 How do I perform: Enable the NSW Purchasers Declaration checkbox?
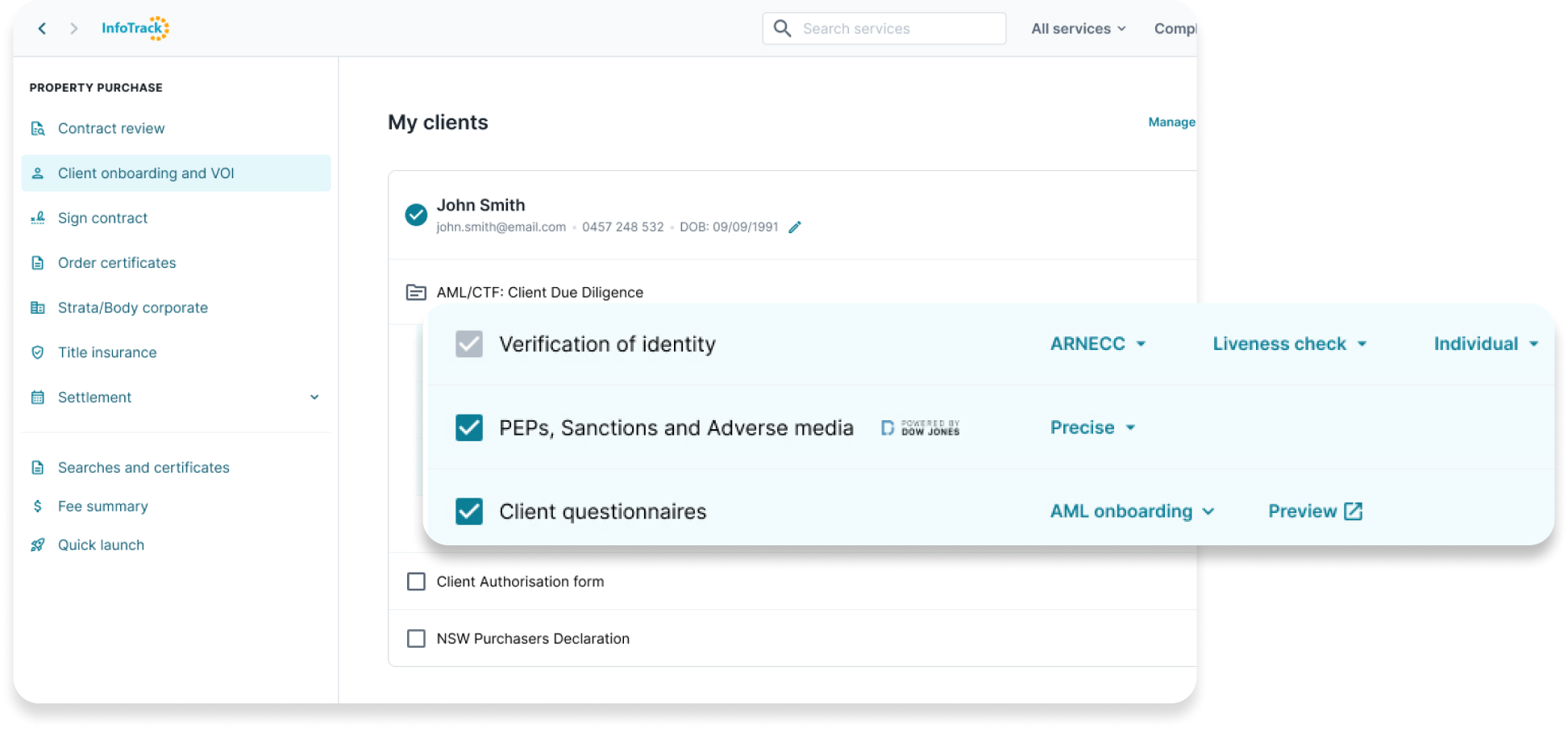point(416,639)
